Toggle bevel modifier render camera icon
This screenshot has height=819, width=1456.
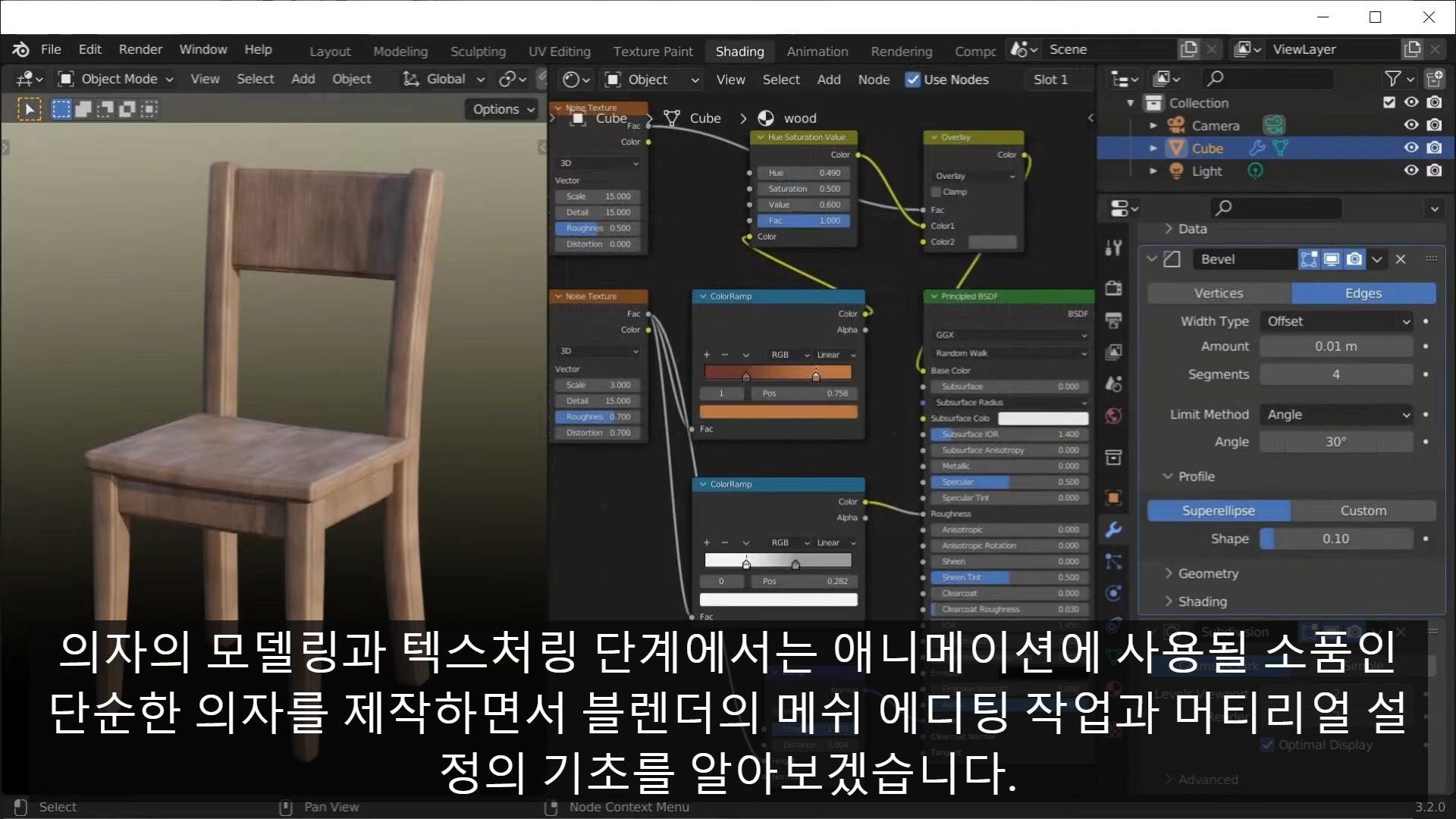[x=1354, y=259]
